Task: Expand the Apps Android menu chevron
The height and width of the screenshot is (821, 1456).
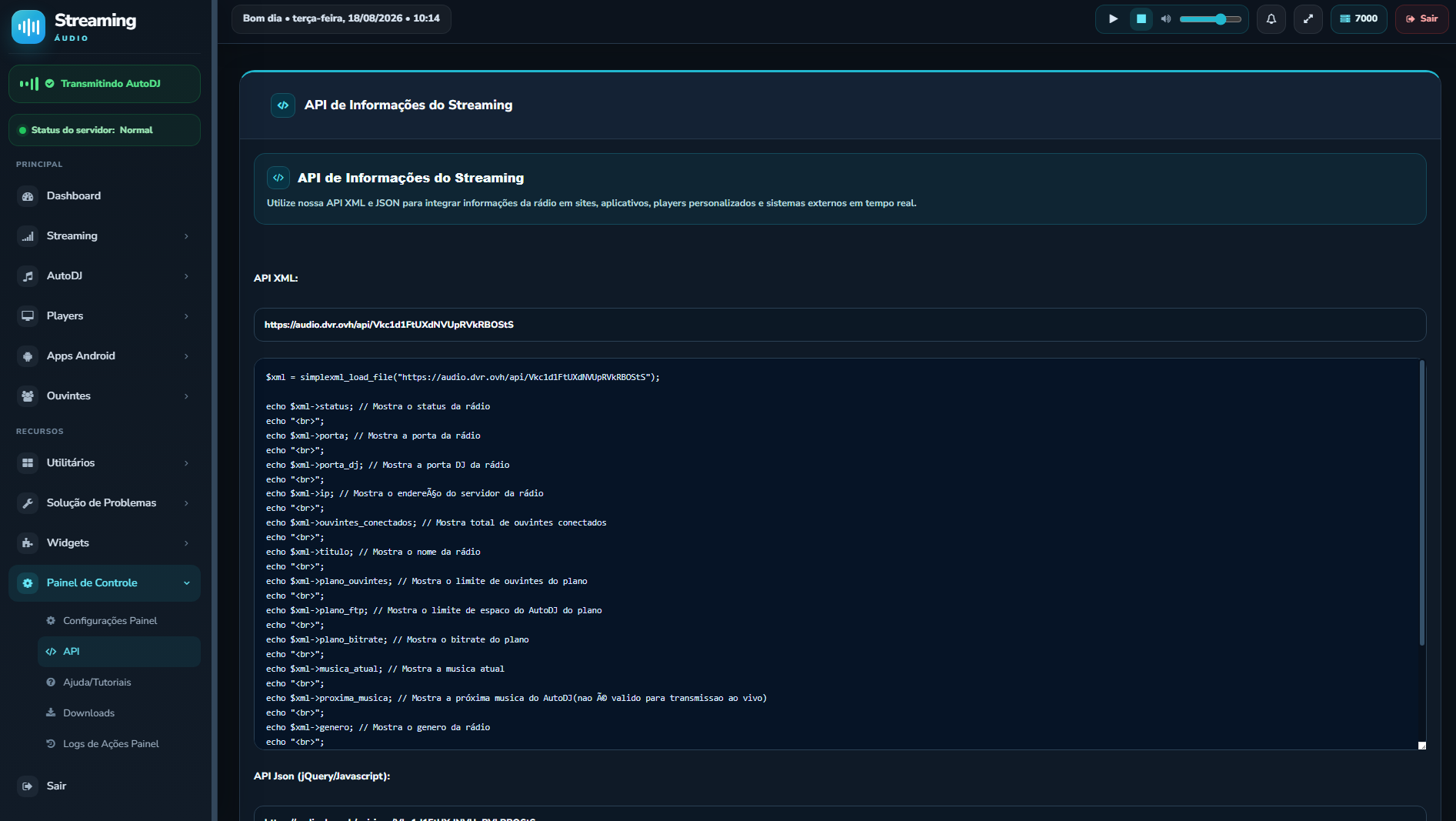Action: click(x=186, y=356)
